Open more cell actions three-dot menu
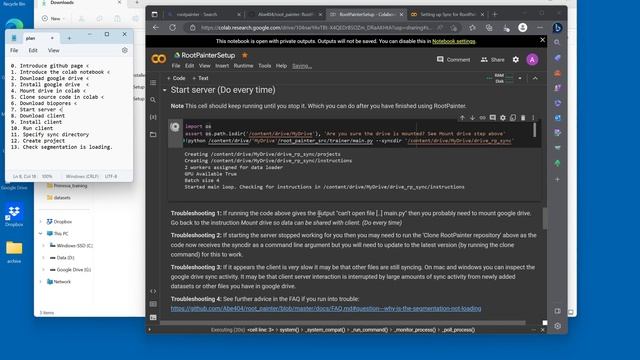The image size is (640, 360). tap(533, 118)
